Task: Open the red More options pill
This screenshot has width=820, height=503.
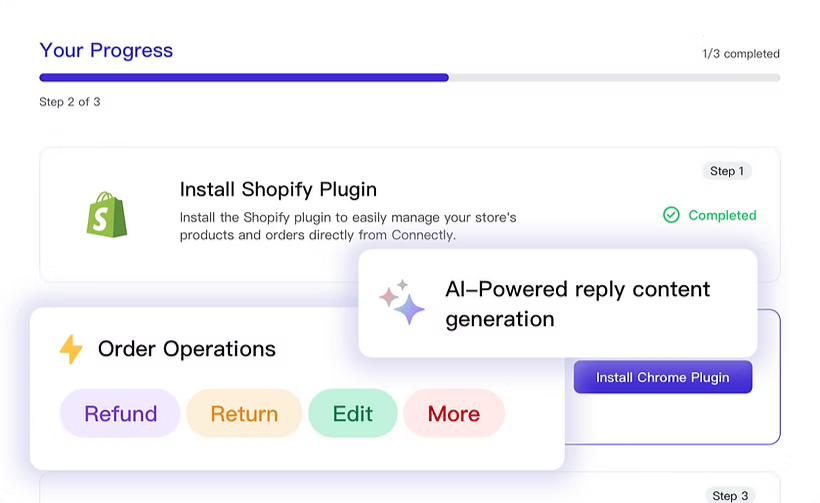Action: 454,414
